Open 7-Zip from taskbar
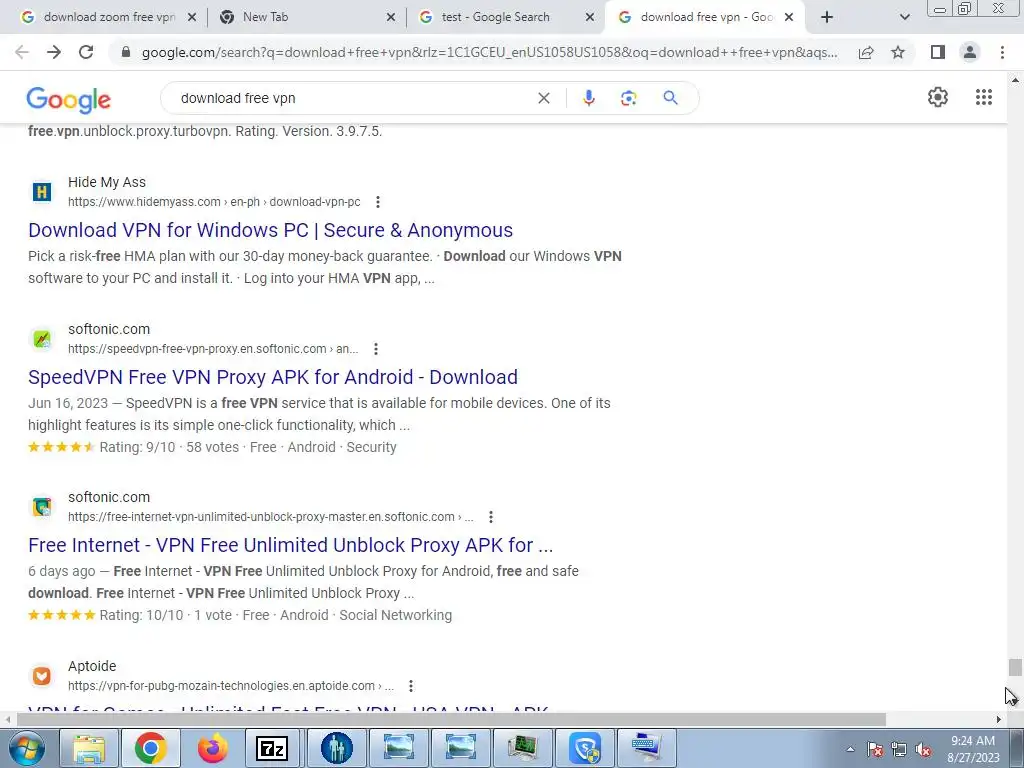The width and height of the screenshot is (1024, 768). pyautogui.click(x=272, y=748)
